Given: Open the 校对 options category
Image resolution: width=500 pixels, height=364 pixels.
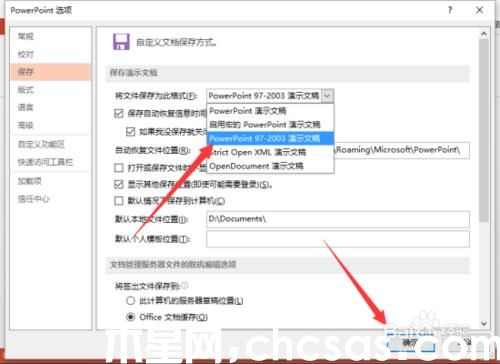Looking at the screenshot, I should (26, 54).
